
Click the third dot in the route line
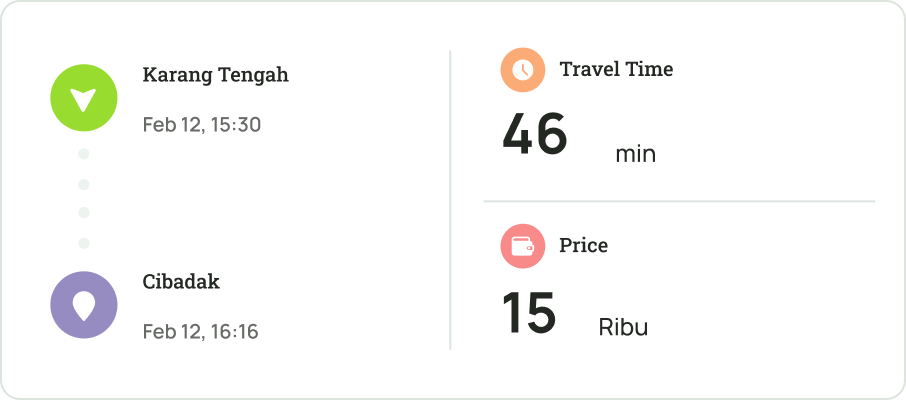click(x=84, y=213)
